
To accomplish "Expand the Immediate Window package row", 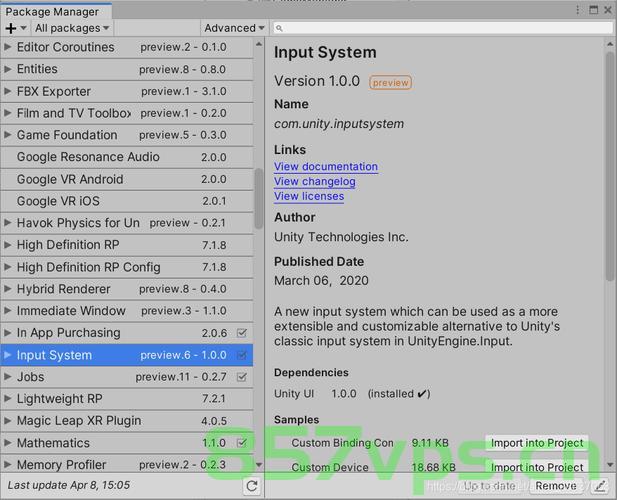I will [7, 311].
